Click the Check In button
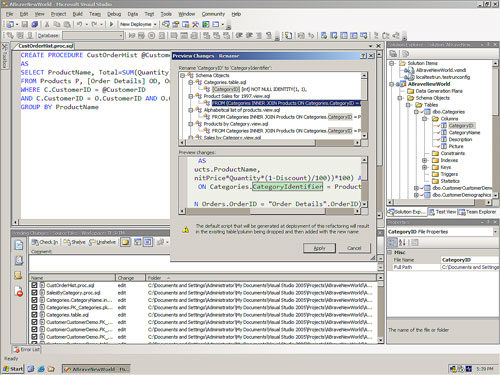This screenshot has height=375, width=500. point(45,242)
